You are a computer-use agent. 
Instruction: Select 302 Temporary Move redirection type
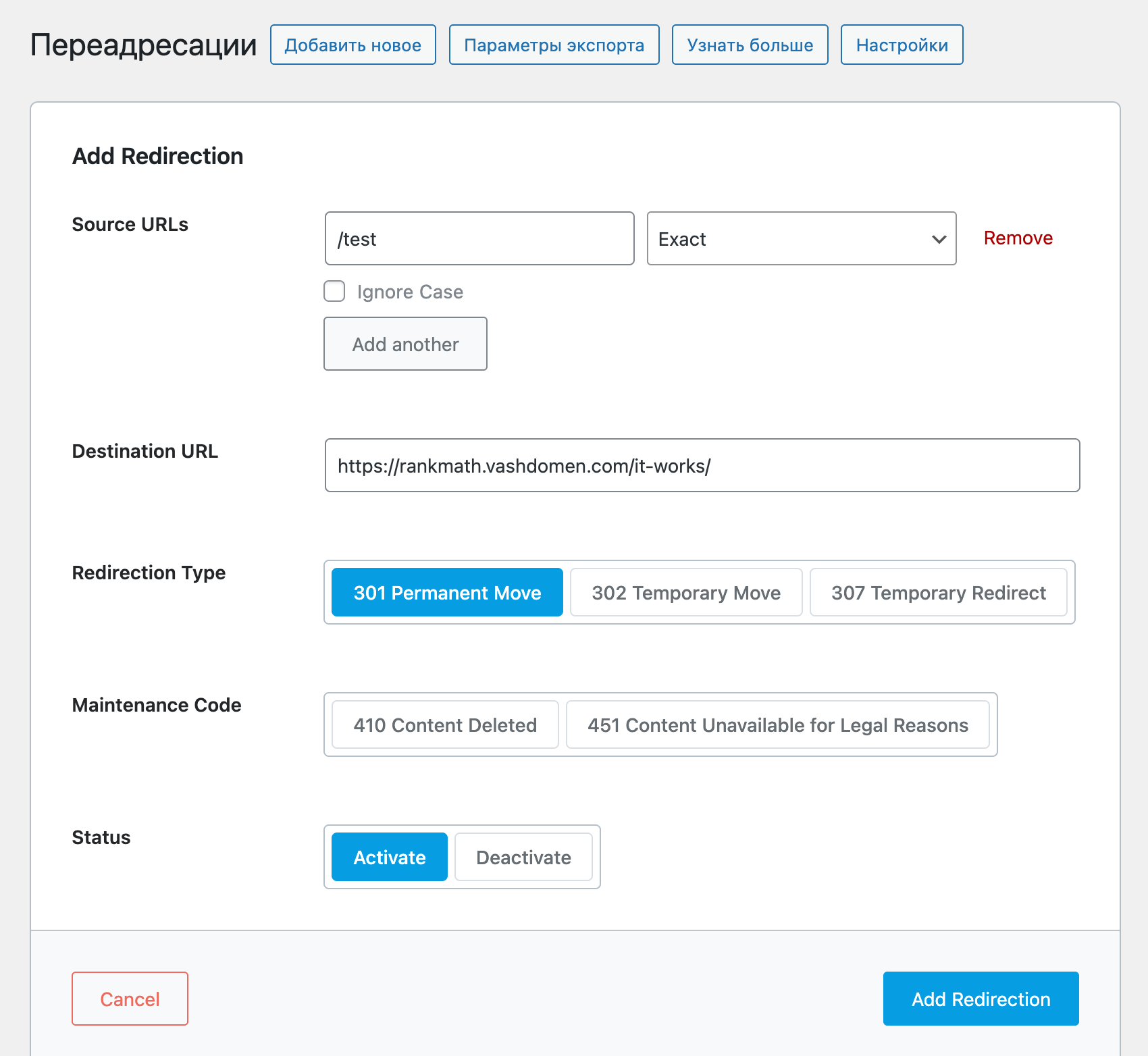(686, 592)
